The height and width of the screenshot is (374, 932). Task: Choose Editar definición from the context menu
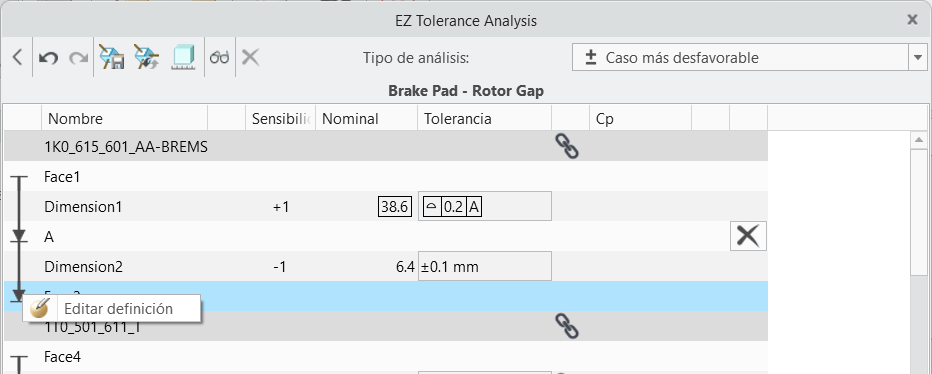pyautogui.click(x=112, y=309)
